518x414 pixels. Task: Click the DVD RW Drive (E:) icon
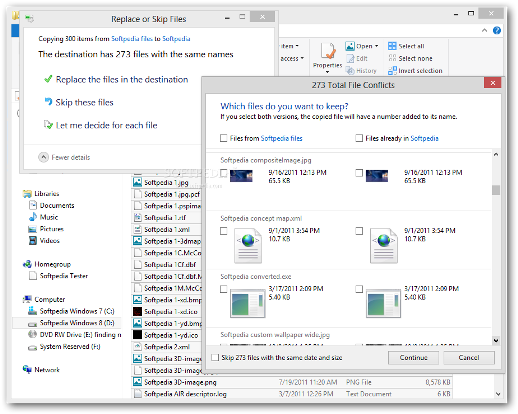click(33, 334)
